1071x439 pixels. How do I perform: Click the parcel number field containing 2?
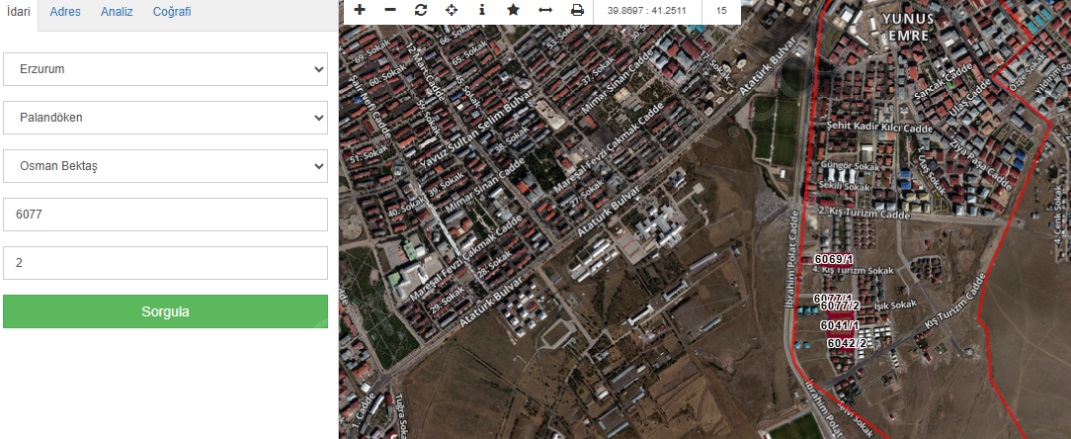pos(166,263)
